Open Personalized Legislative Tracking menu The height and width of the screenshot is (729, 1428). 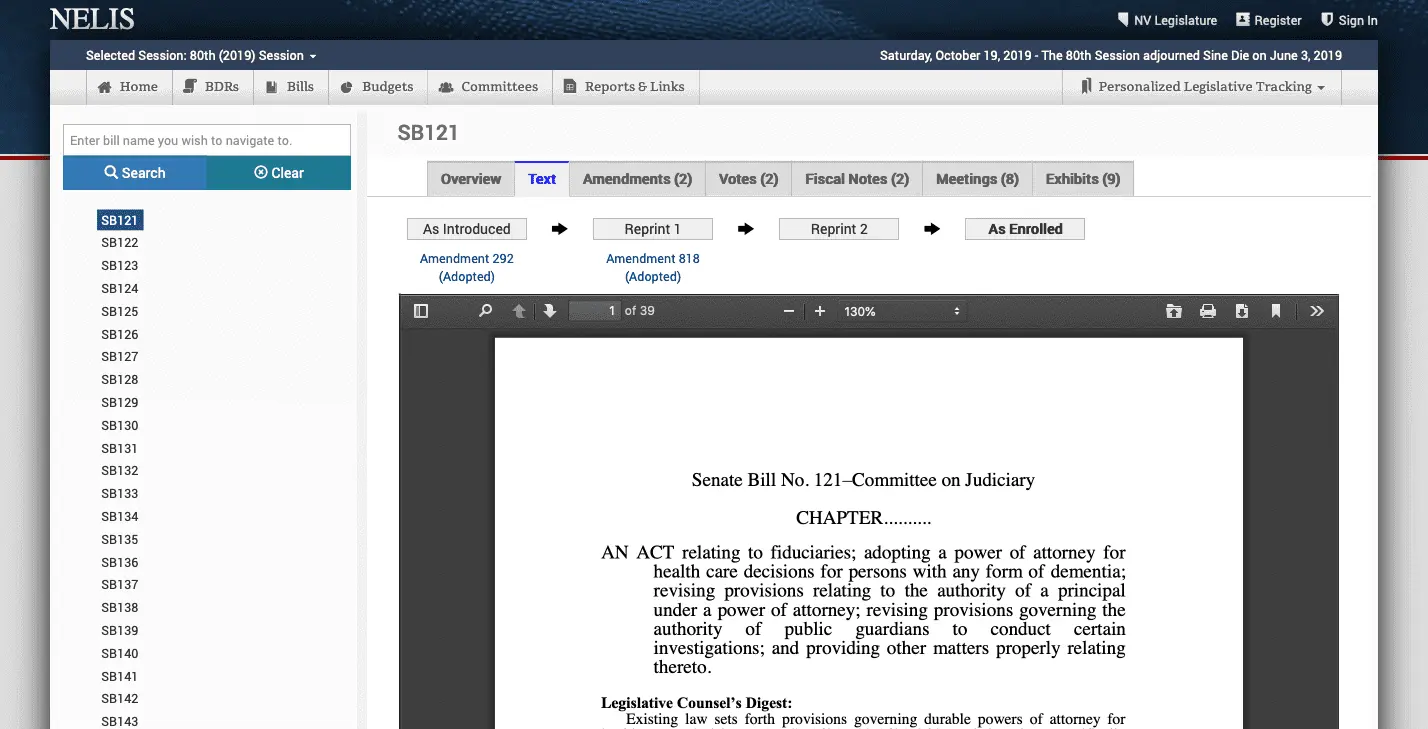pyautogui.click(x=1203, y=87)
